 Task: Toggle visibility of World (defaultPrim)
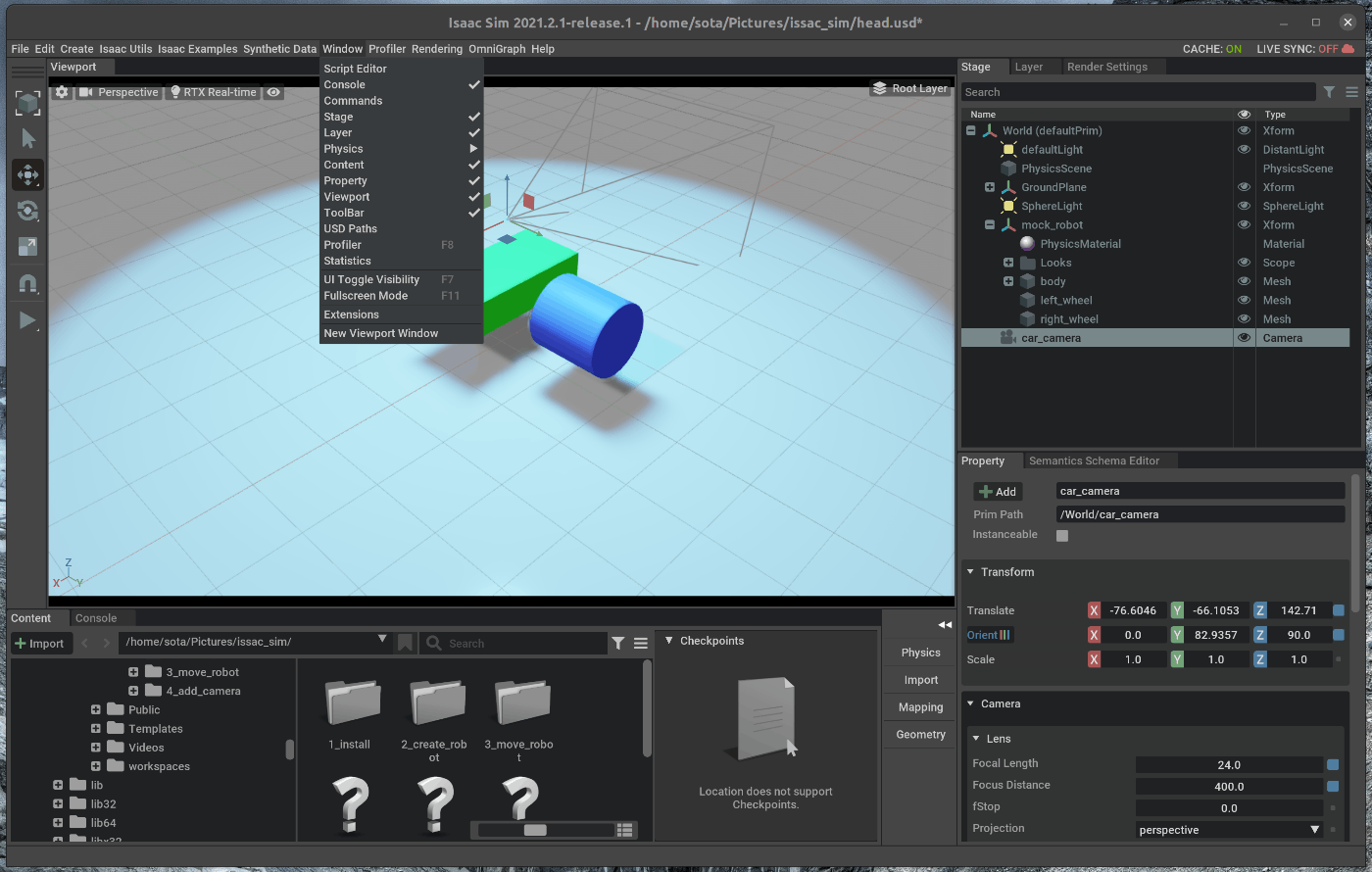[1244, 130]
